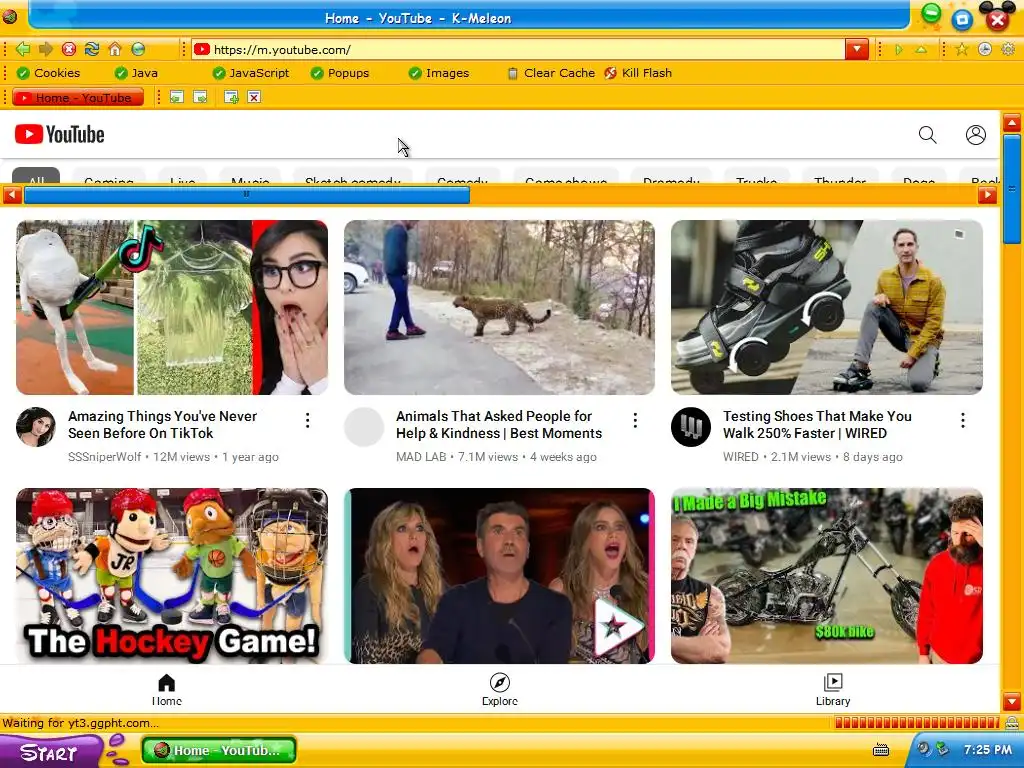Clear the browser cache

pyautogui.click(x=551, y=73)
